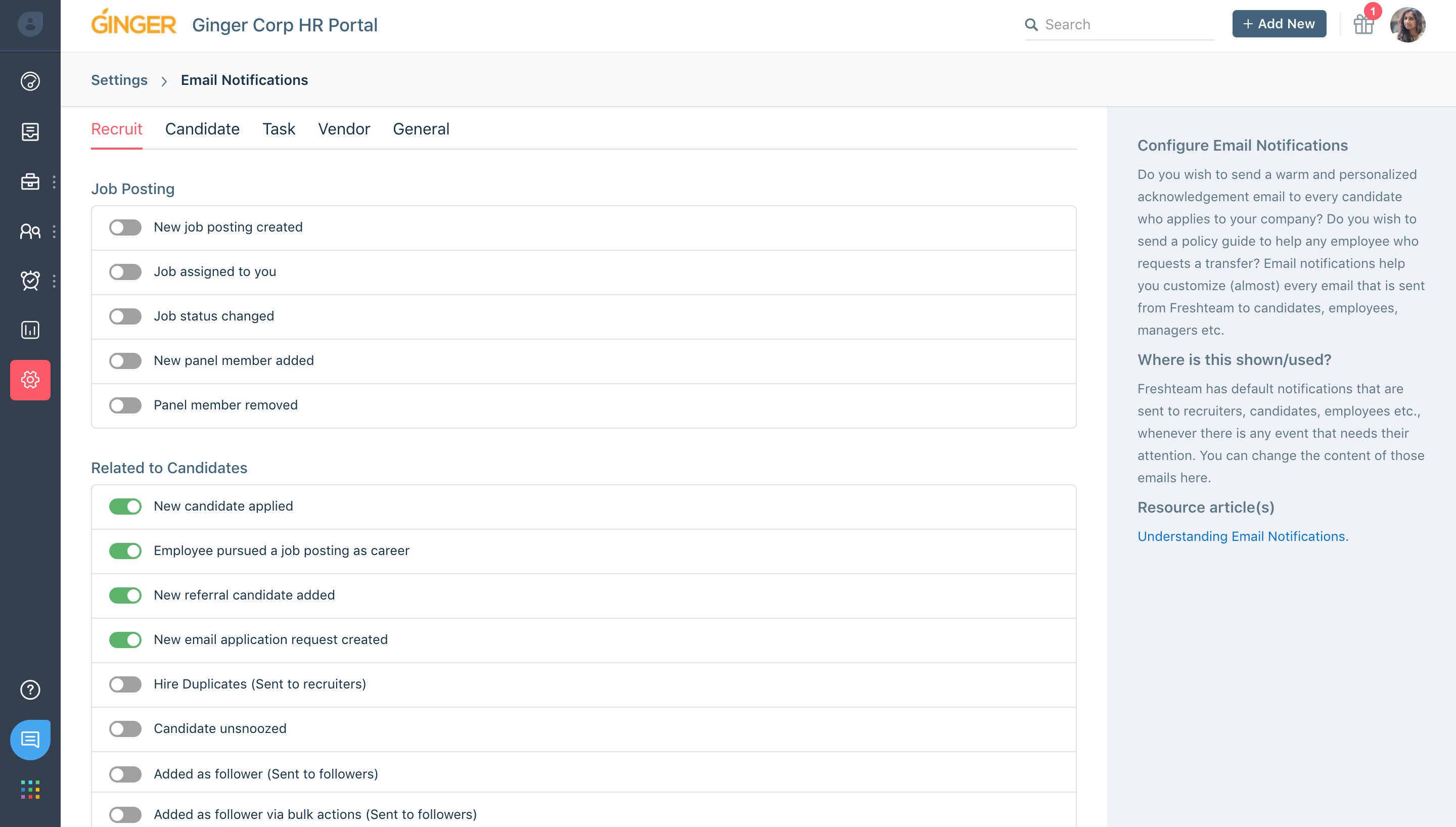Viewport: 1456px width, 827px height.
Task: Open the New referral candidate added text
Action: pos(244,594)
